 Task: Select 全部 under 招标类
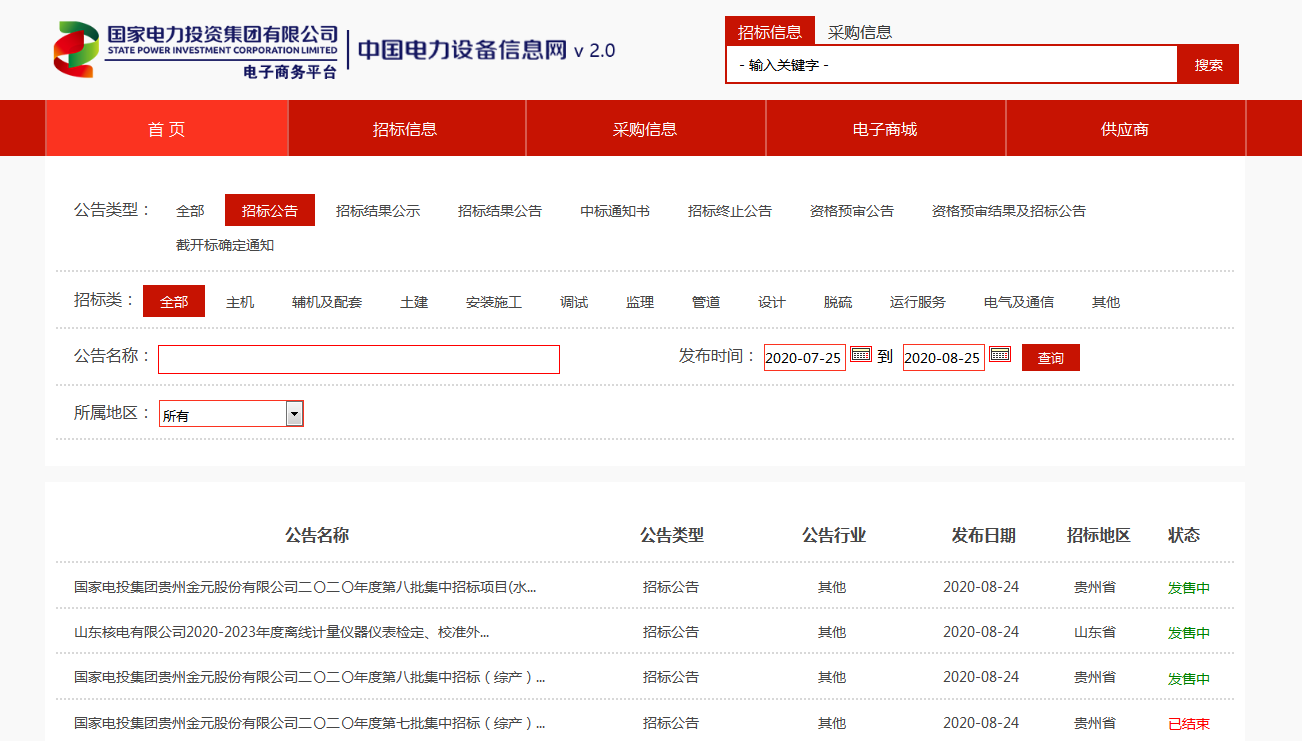pyautogui.click(x=174, y=301)
